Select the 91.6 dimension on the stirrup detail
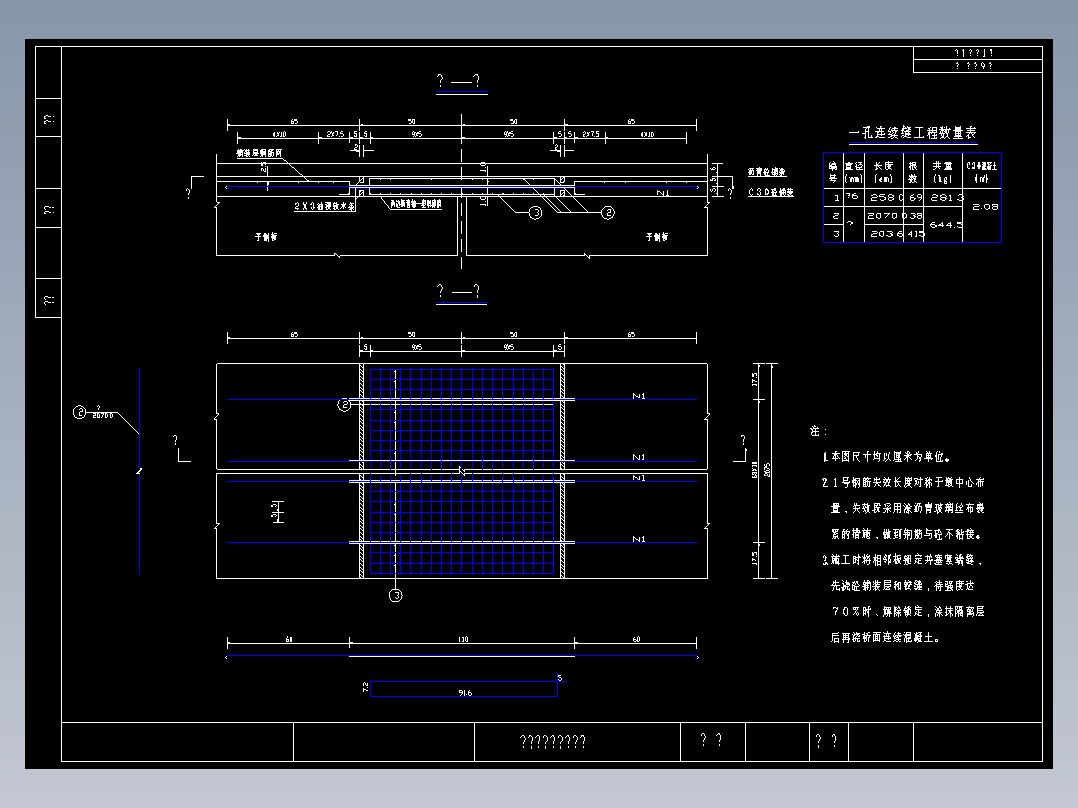Image resolution: width=1078 pixels, height=808 pixels. coord(465,693)
